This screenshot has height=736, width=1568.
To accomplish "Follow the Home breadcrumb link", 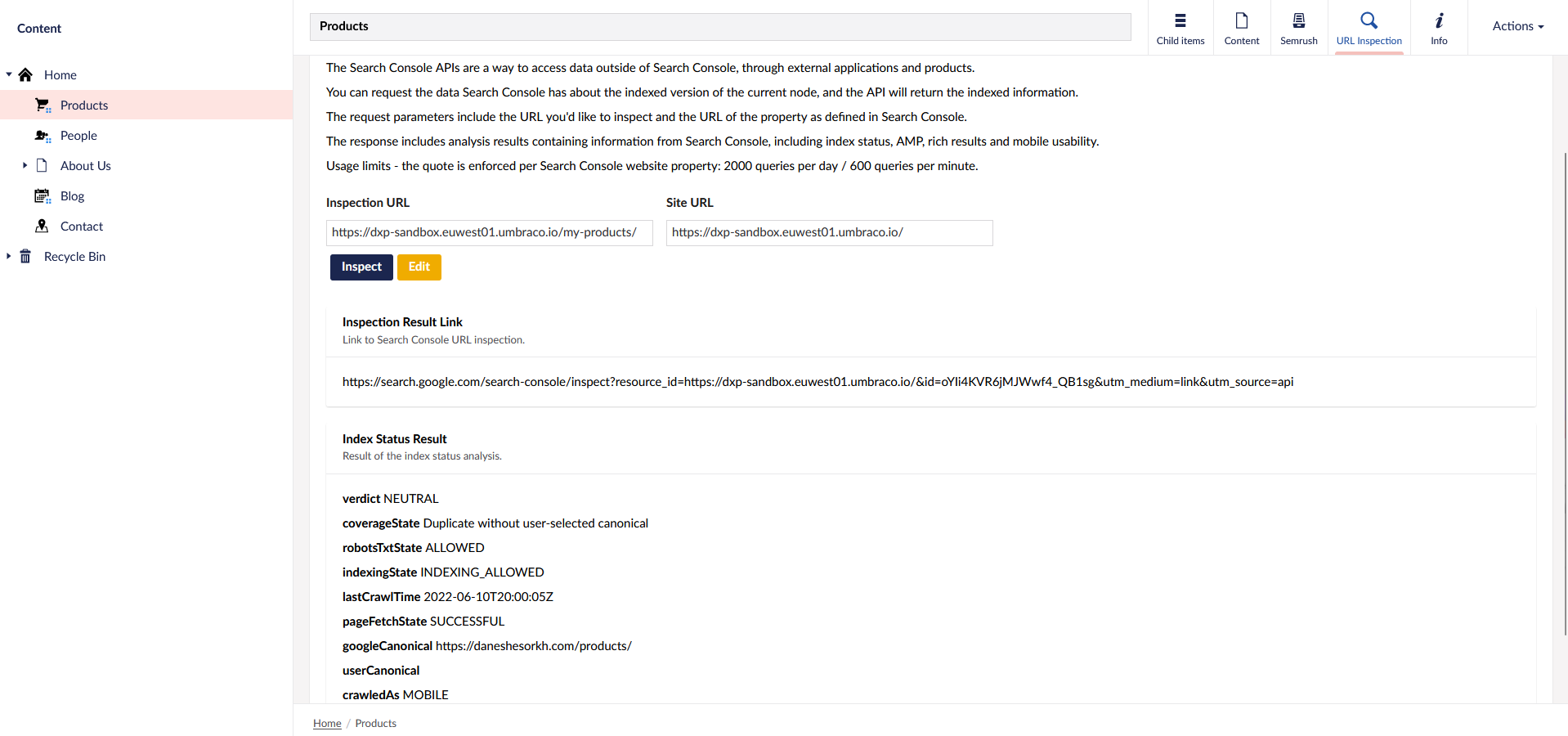I will pyautogui.click(x=327, y=724).
